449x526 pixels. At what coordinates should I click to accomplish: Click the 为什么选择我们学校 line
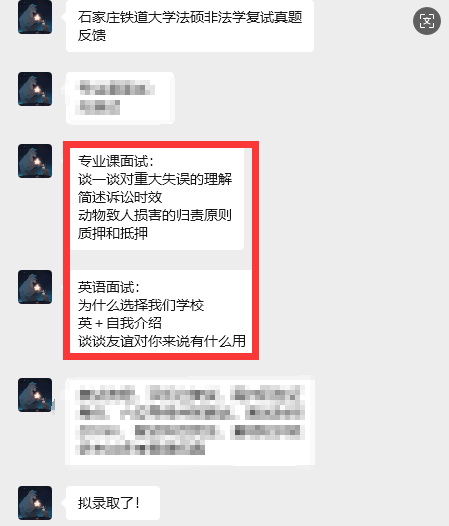141,305
